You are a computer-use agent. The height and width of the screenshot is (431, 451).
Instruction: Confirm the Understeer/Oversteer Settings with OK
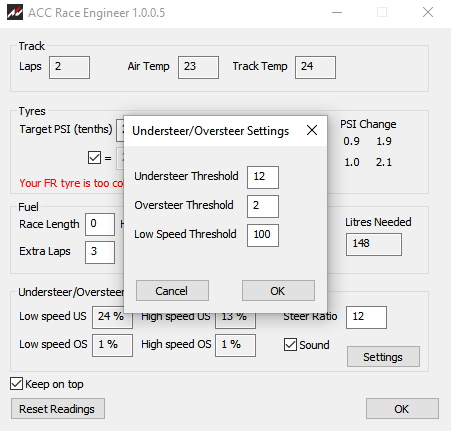pos(278,291)
